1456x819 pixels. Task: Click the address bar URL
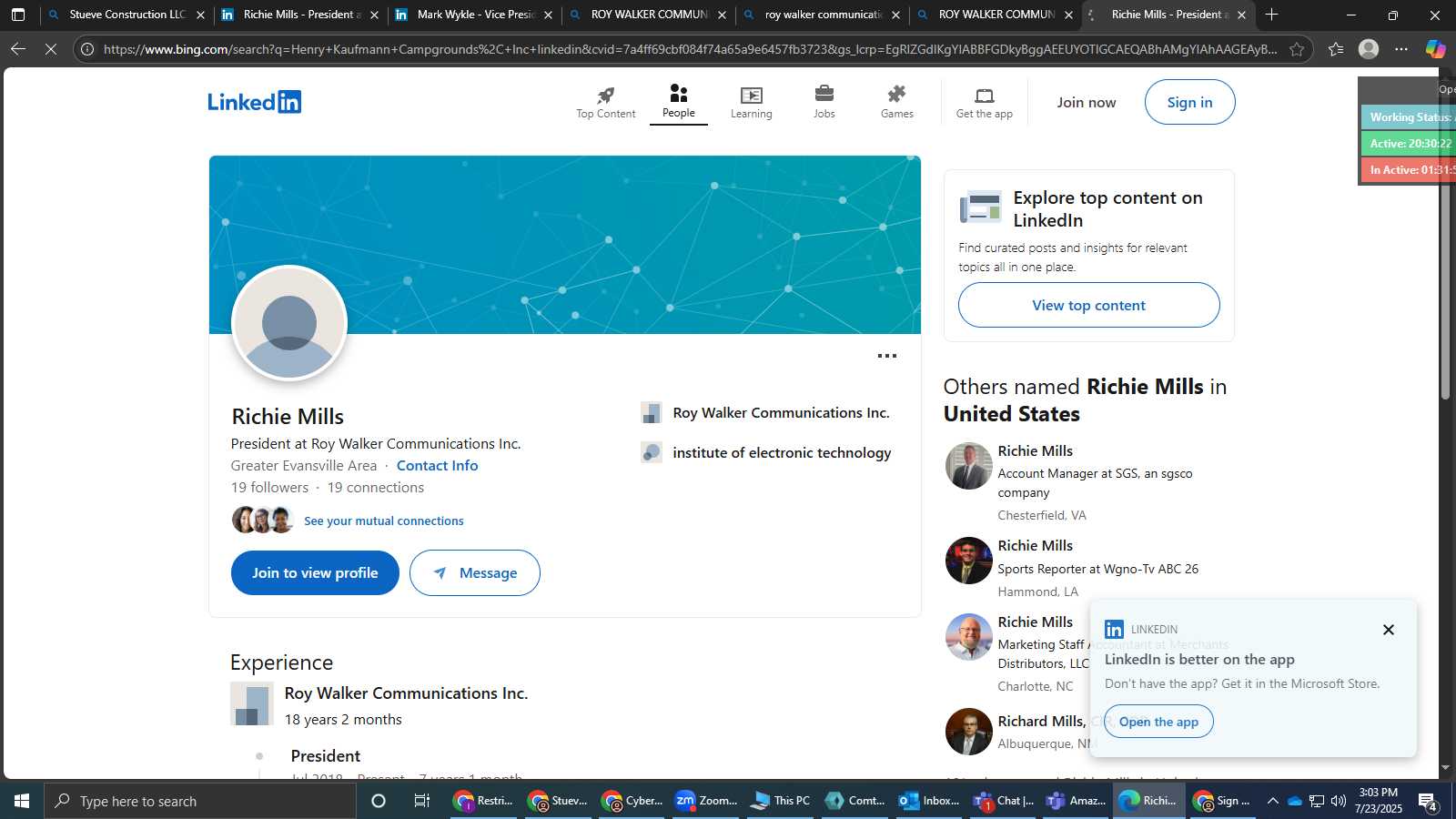coord(690,49)
